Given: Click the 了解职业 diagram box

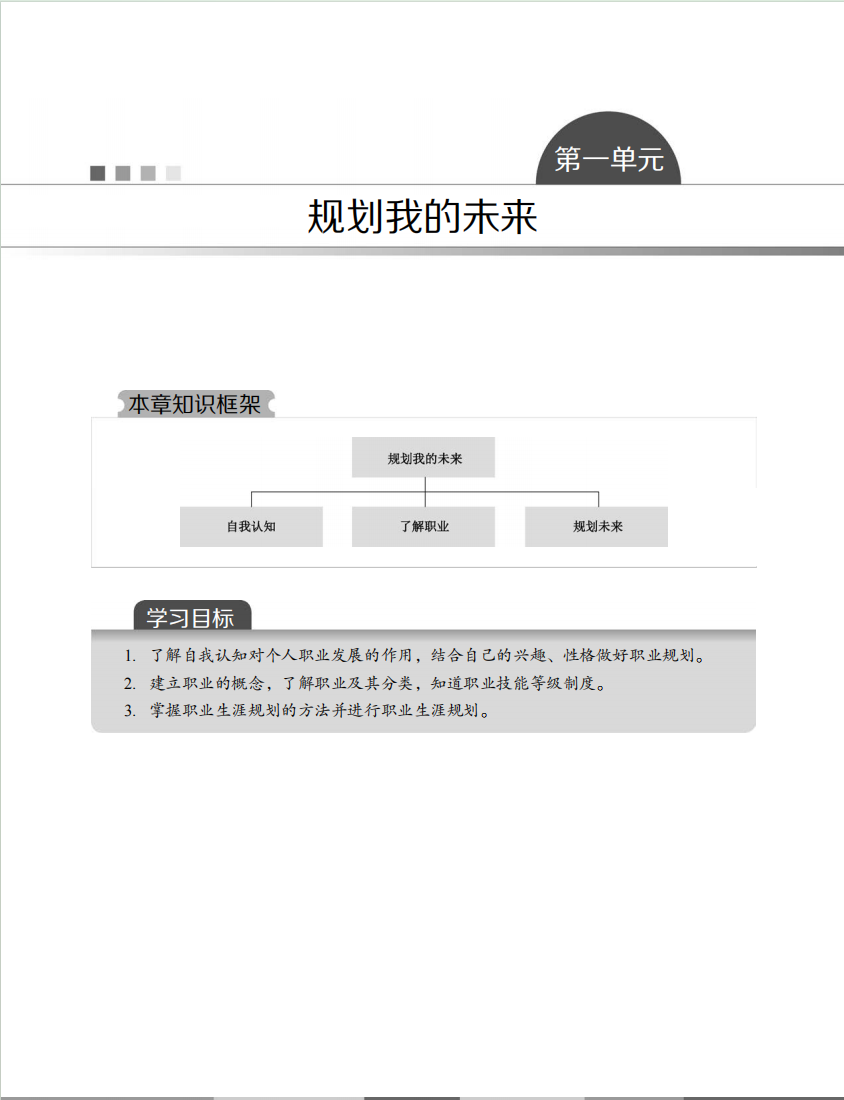Looking at the screenshot, I should [x=423, y=526].
